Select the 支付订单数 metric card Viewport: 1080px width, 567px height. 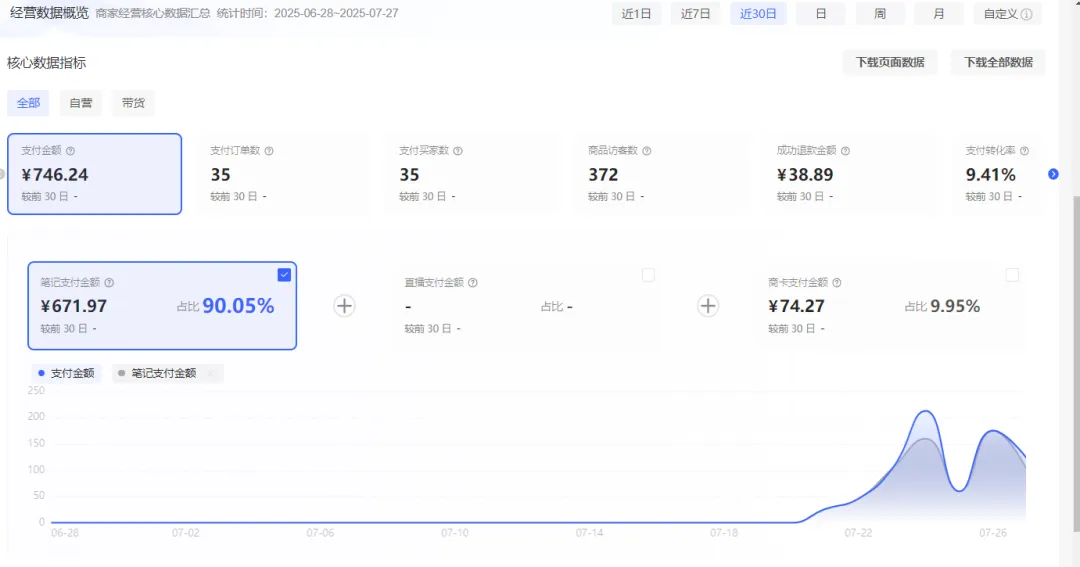click(283, 174)
